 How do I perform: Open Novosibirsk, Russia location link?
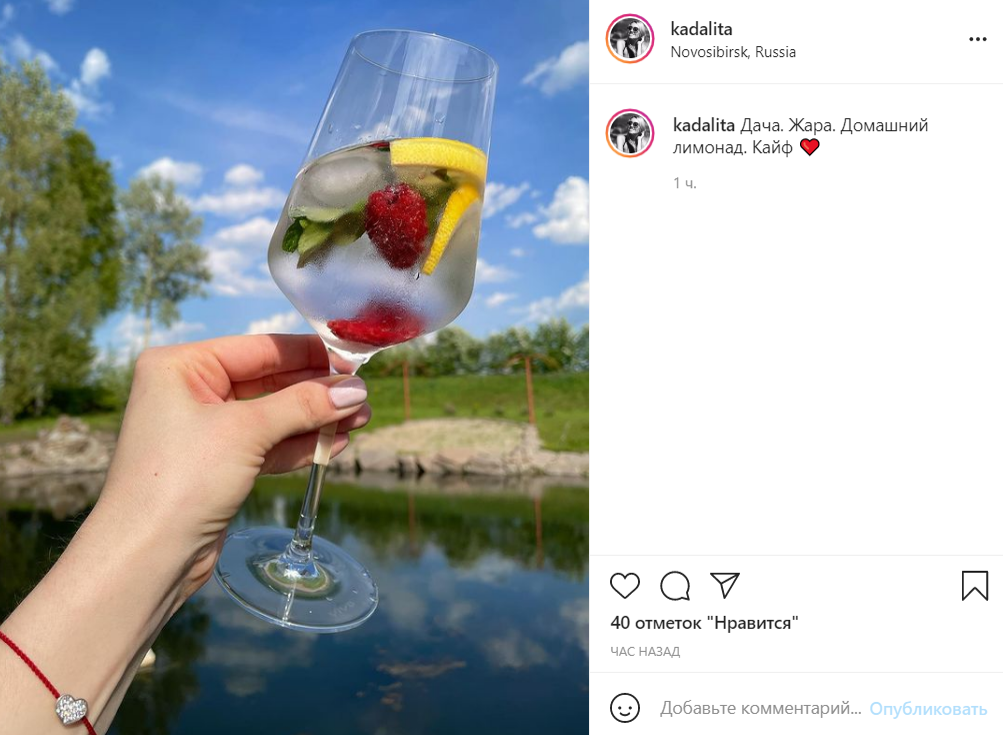pyautogui.click(x=733, y=52)
